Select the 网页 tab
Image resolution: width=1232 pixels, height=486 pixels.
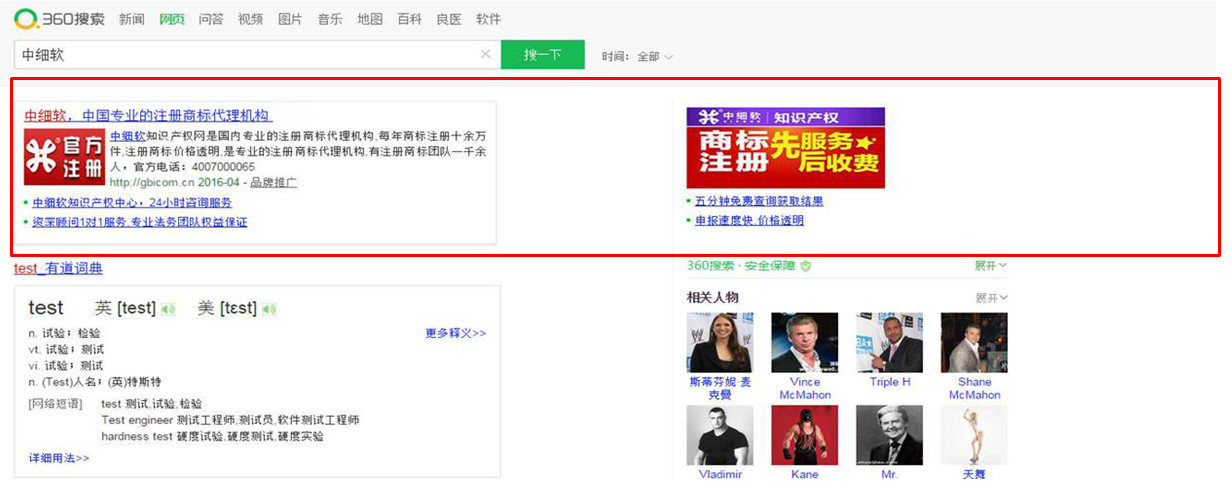pos(172,20)
